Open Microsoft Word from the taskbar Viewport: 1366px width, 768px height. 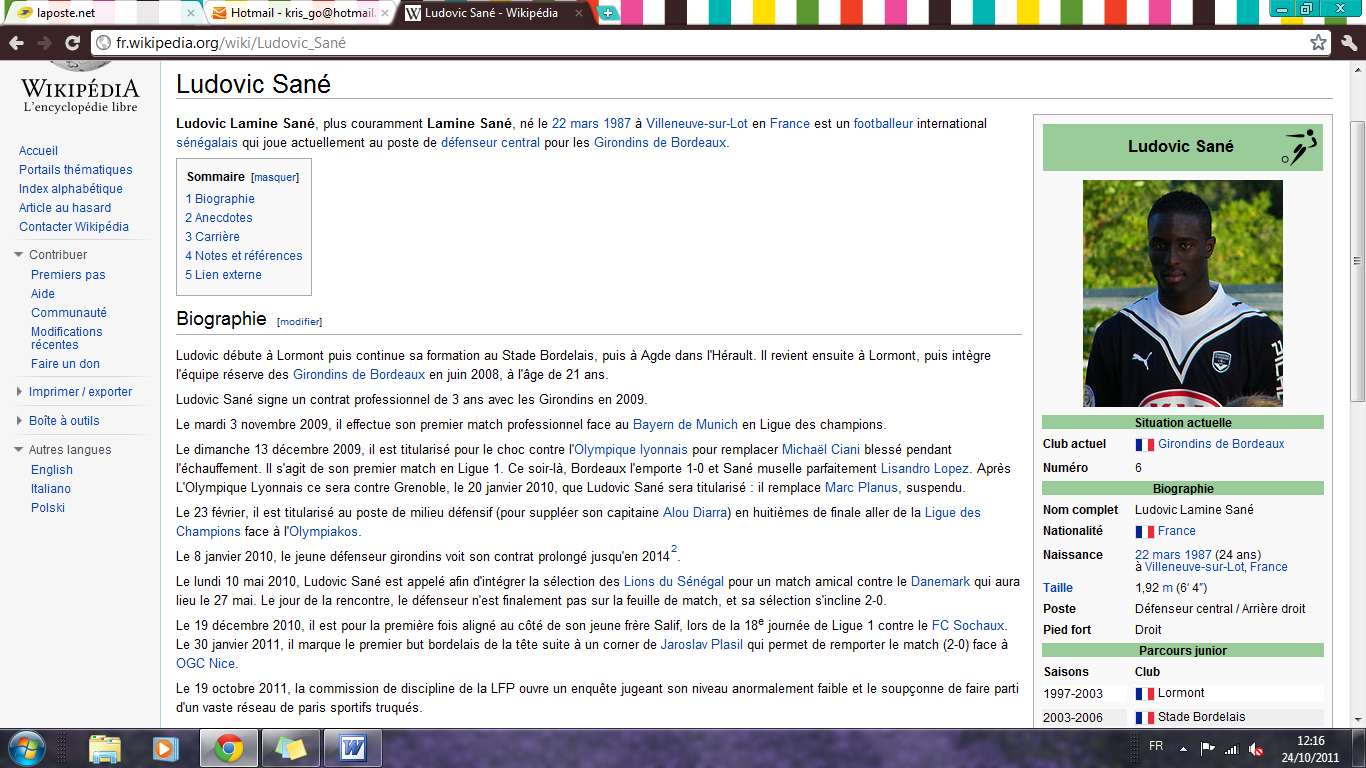pos(352,745)
